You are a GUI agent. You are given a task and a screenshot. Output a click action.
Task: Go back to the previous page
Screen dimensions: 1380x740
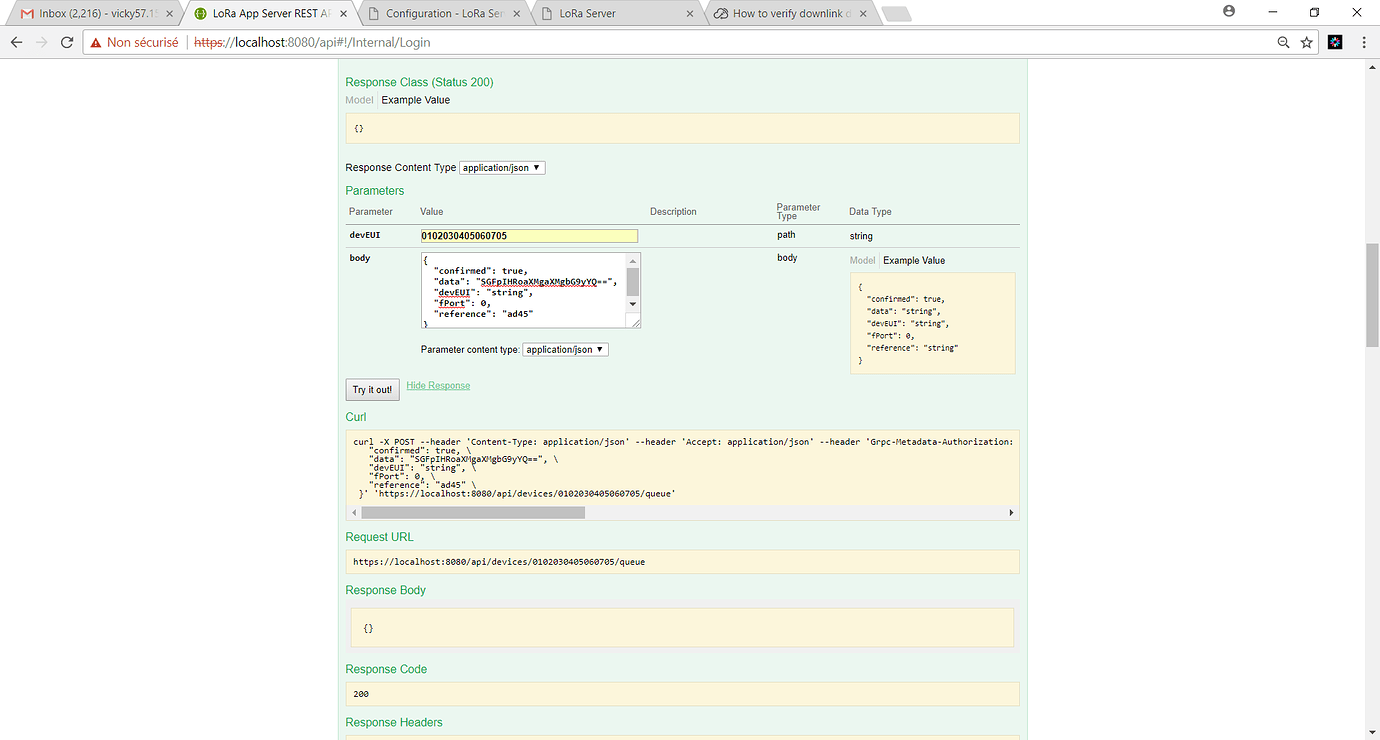[17, 43]
